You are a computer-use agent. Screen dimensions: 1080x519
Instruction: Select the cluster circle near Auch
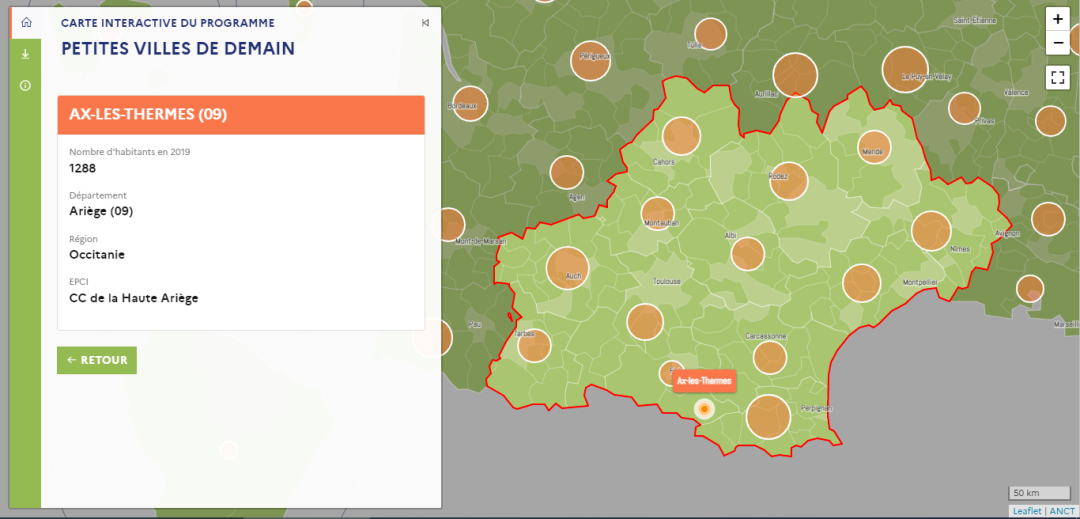[x=568, y=268]
